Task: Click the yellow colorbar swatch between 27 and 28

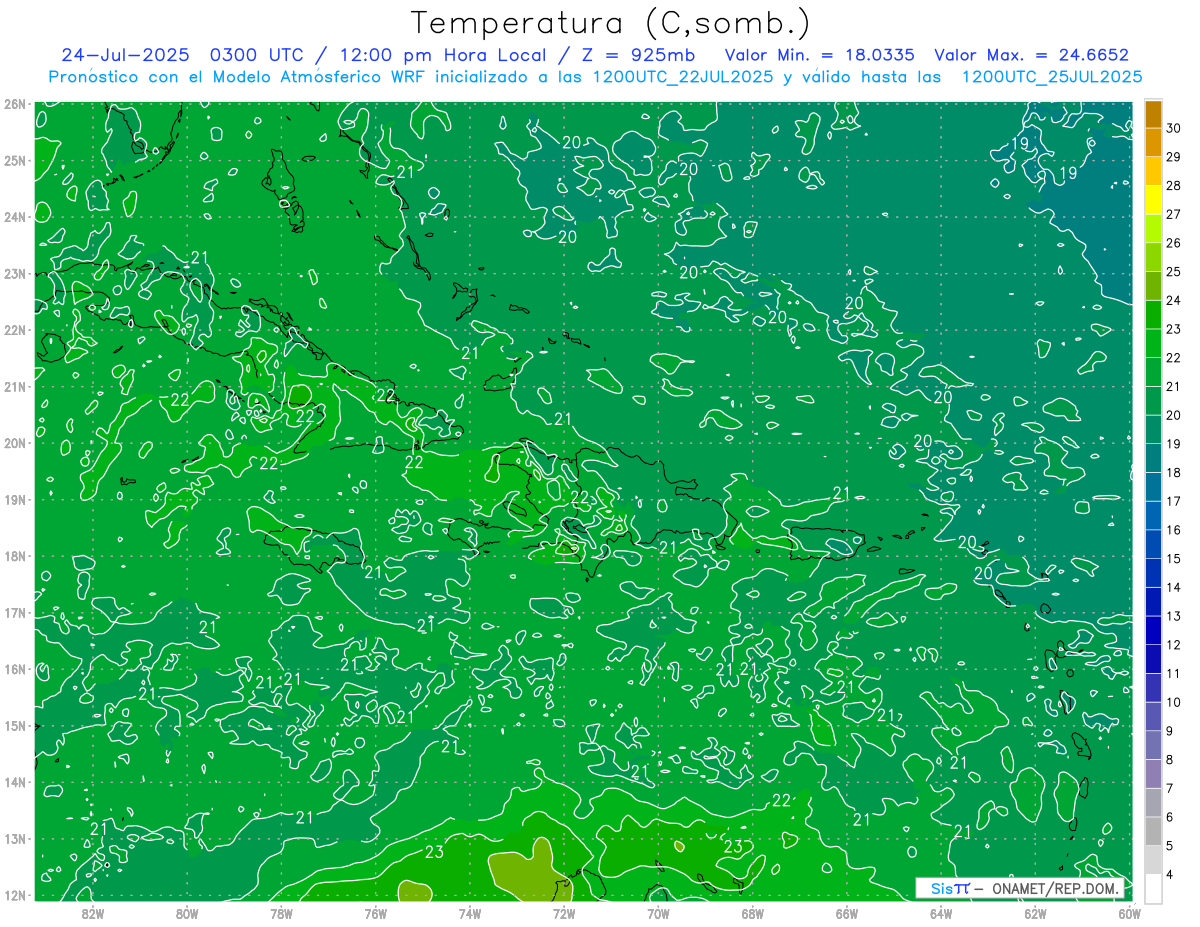Action: click(x=1153, y=200)
